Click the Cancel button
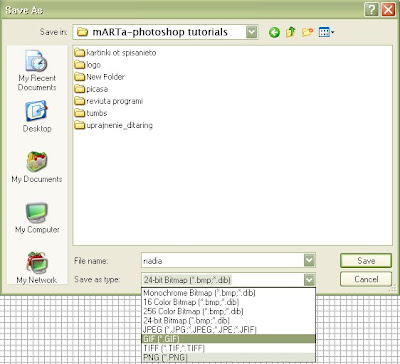This screenshot has width=400, height=364. point(366,279)
